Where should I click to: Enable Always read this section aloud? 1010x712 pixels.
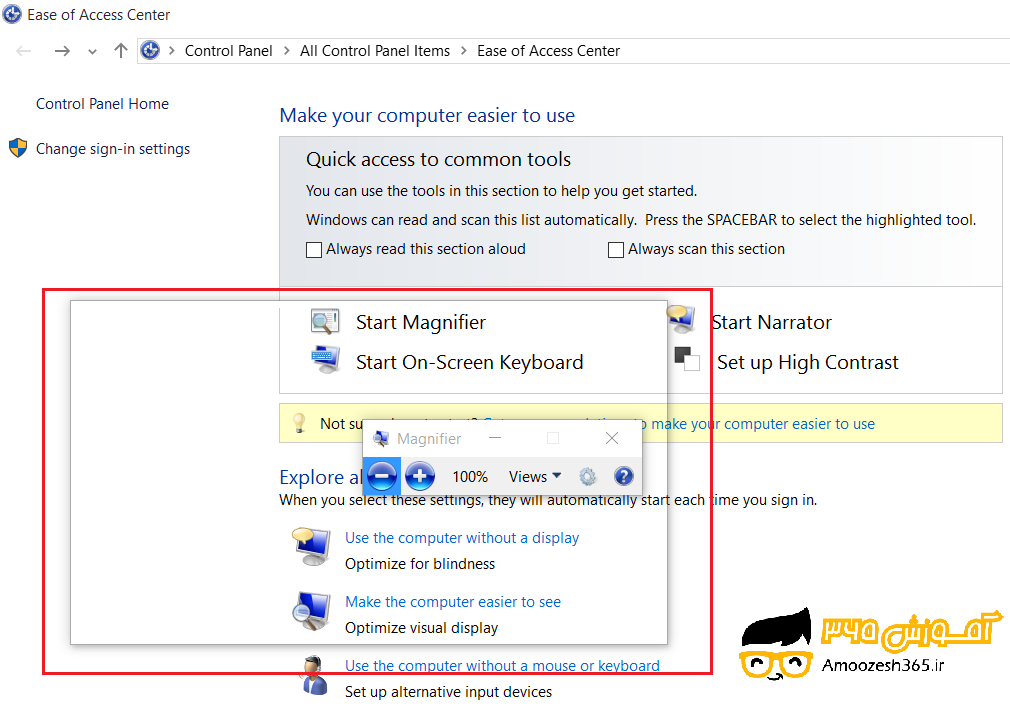[314, 249]
